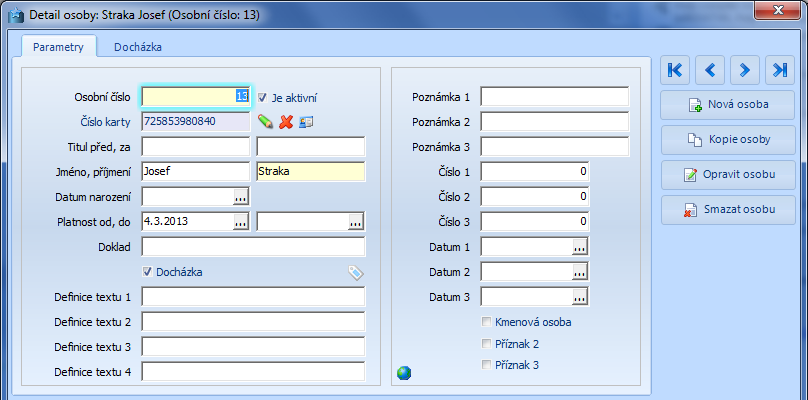Click the Číslo 3 numeric field
This screenshot has width=808, height=400.
point(535,222)
